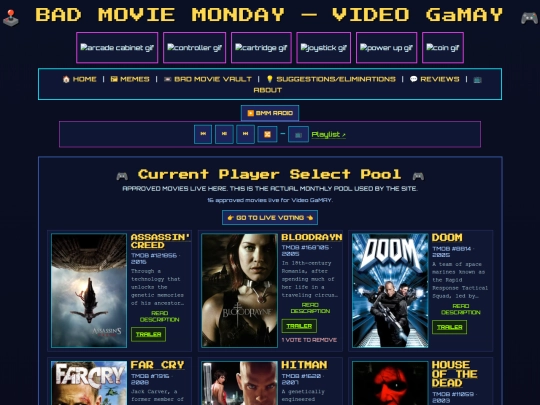This screenshot has width=540, height=405.
Task: Skip to previous radio track
Action: coord(203,134)
